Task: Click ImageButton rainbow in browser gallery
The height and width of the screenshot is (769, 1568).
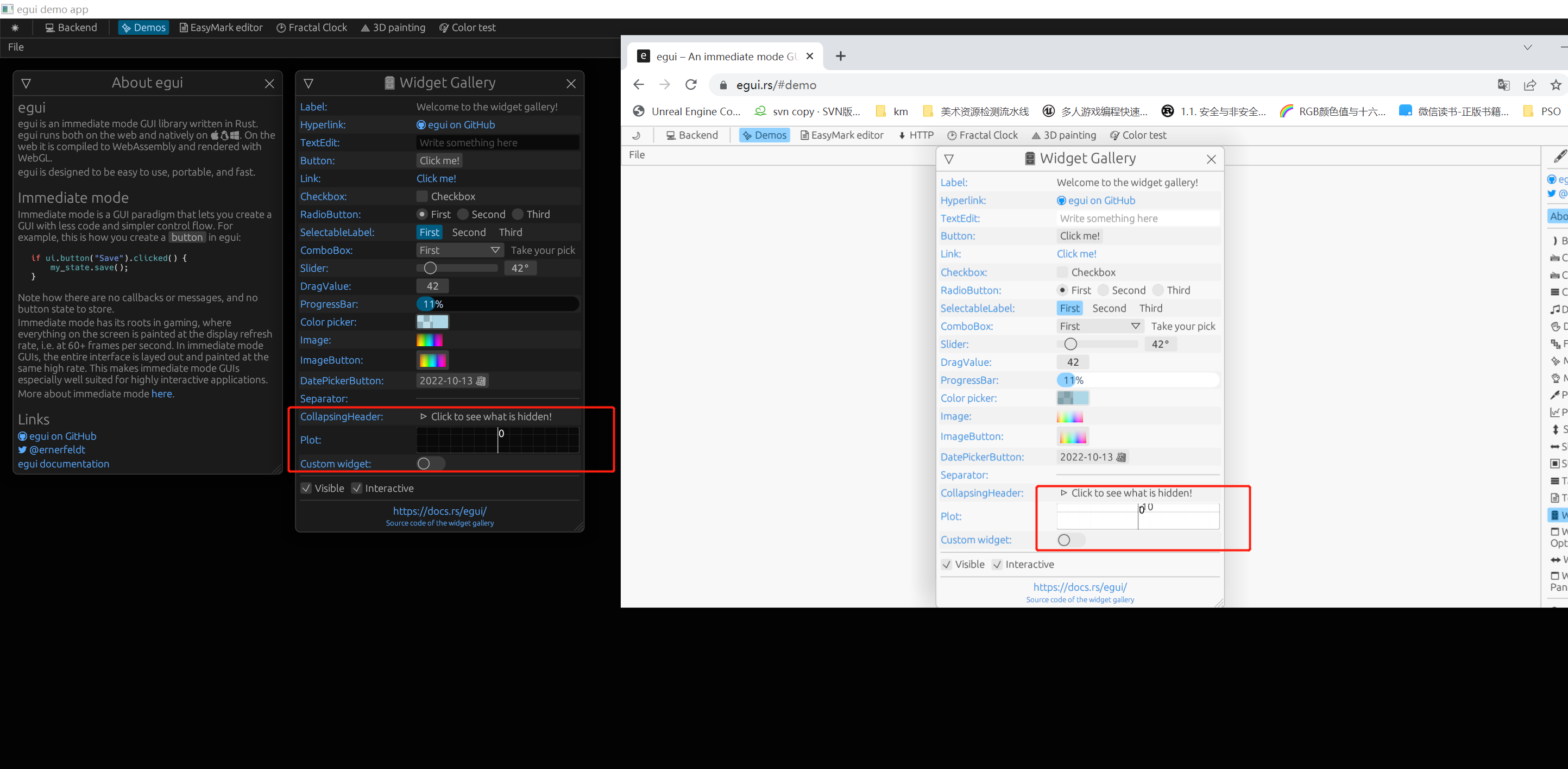Action: tap(1073, 436)
